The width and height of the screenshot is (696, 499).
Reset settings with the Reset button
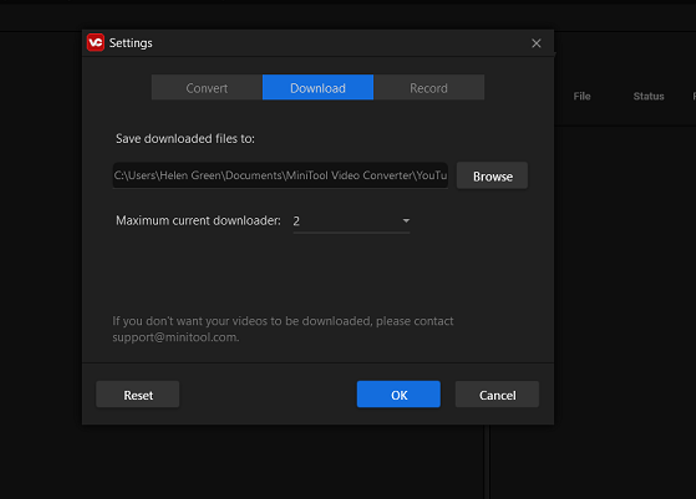pyautogui.click(x=138, y=394)
